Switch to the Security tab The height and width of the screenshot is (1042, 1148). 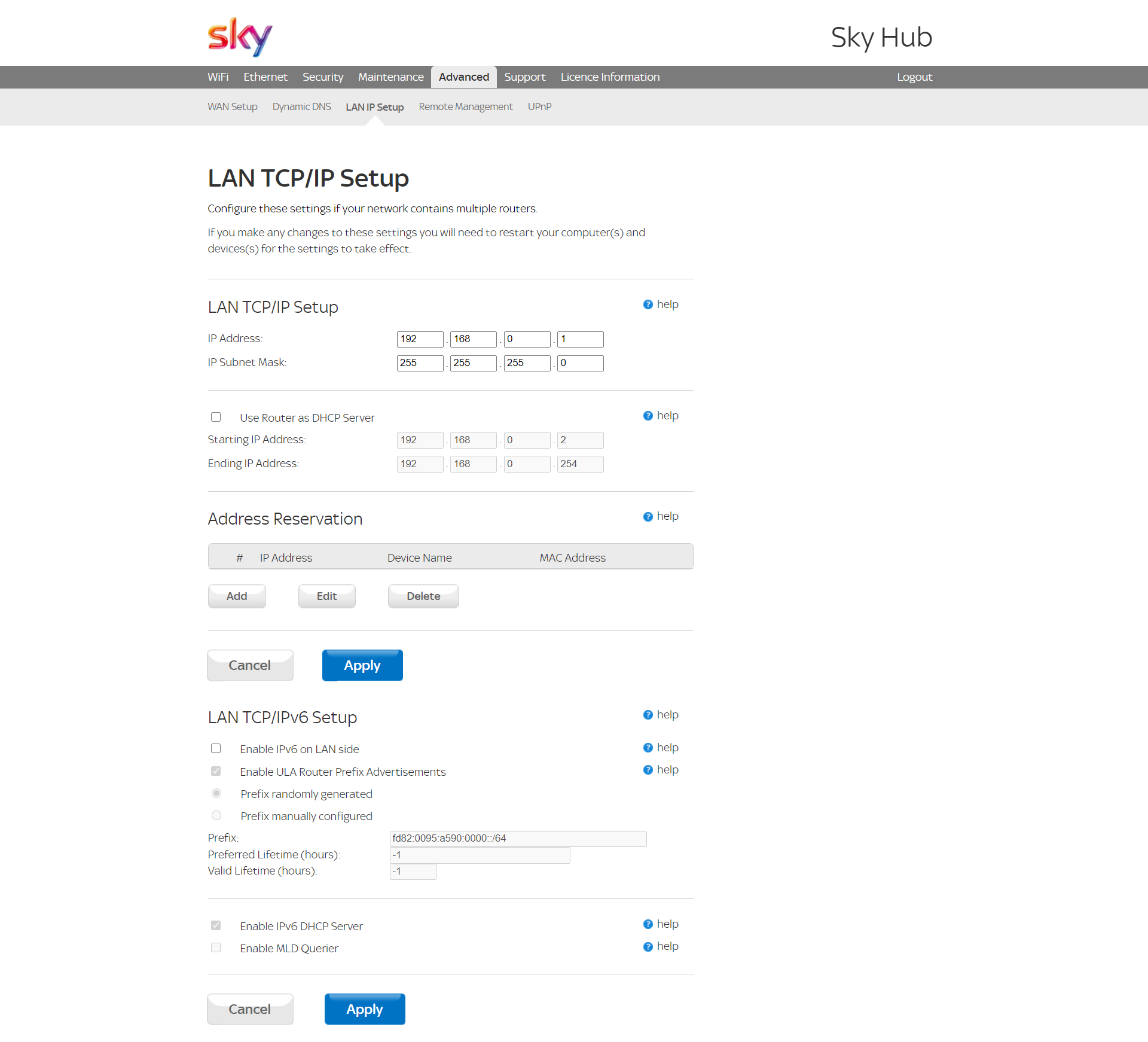coord(322,77)
